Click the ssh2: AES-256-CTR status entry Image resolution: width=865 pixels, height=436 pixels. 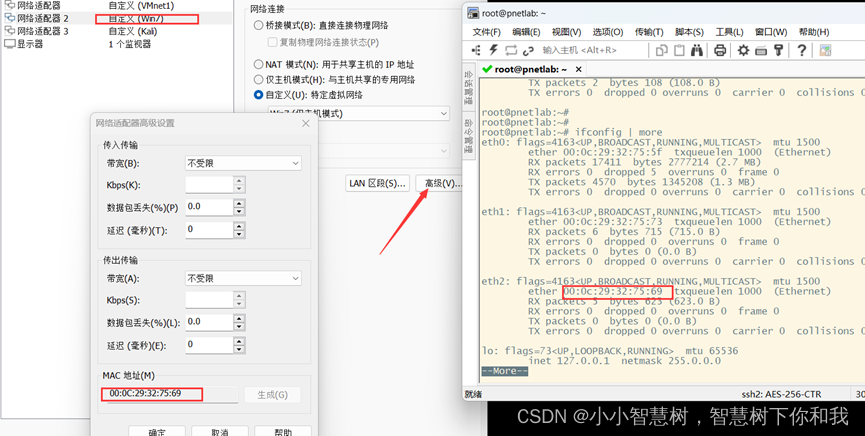tap(781, 394)
